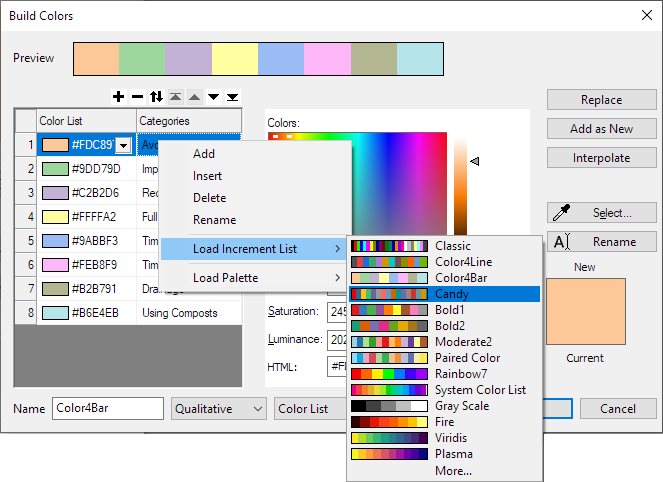663x482 pixels.
Task: Click the Name input field containing Color4Bar
Action: (107, 409)
